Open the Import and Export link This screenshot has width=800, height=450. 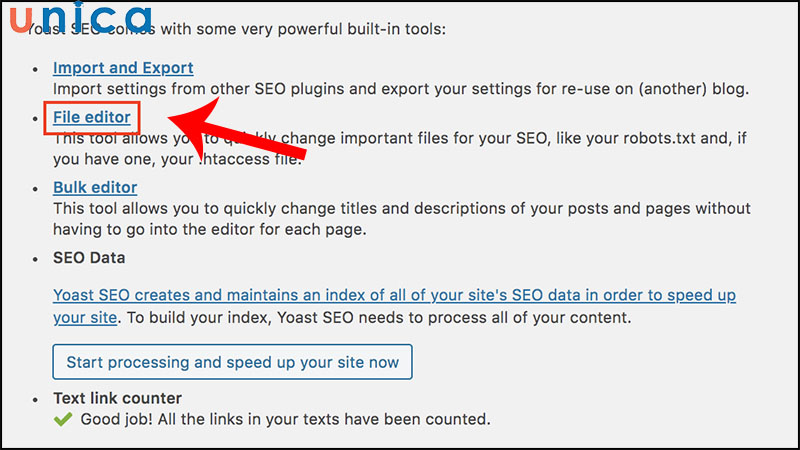(123, 68)
